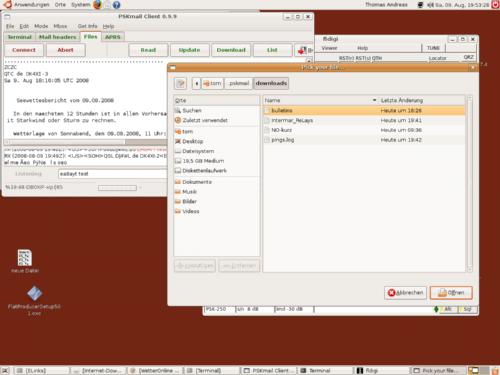
Task: Select the Intermar_Relays file
Action: pos(364,120)
